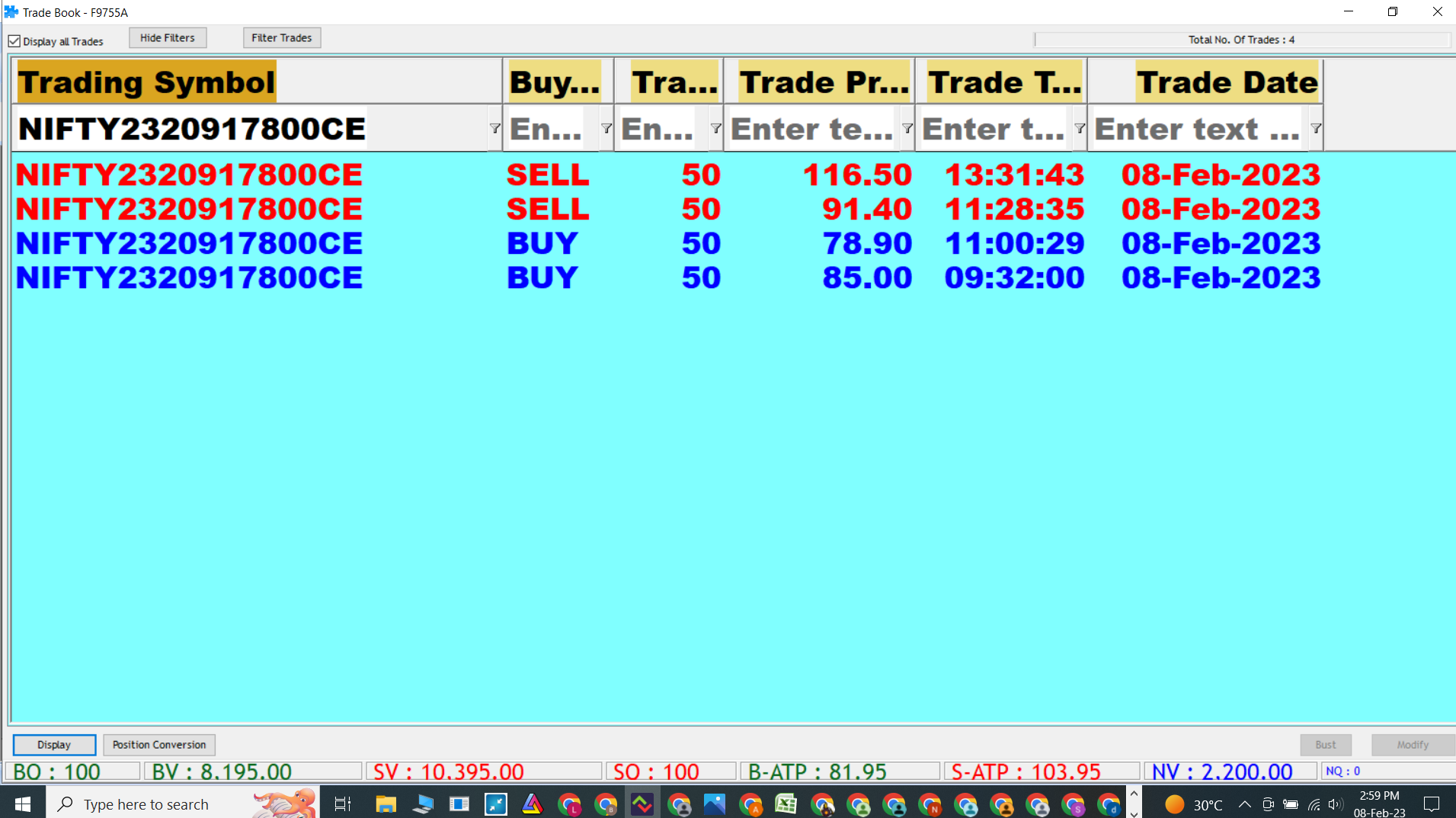The height and width of the screenshot is (818, 1456).
Task: Sort by the Trading Symbol column header
Action: (258, 82)
